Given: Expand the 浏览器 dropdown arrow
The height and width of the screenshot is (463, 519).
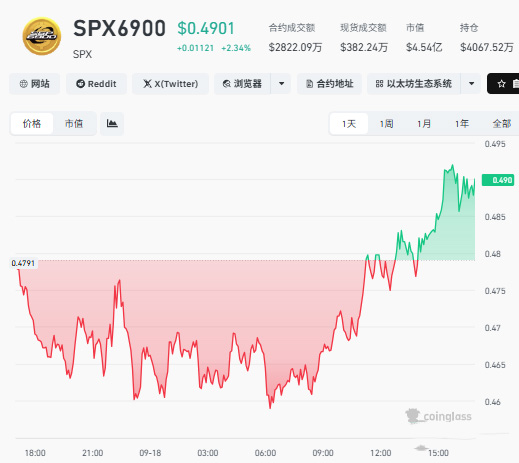Looking at the screenshot, I should [x=281, y=84].
